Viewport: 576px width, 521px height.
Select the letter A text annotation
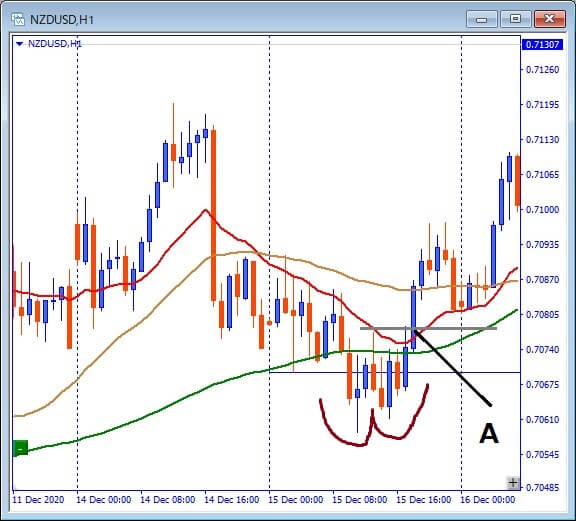(489, 433)
